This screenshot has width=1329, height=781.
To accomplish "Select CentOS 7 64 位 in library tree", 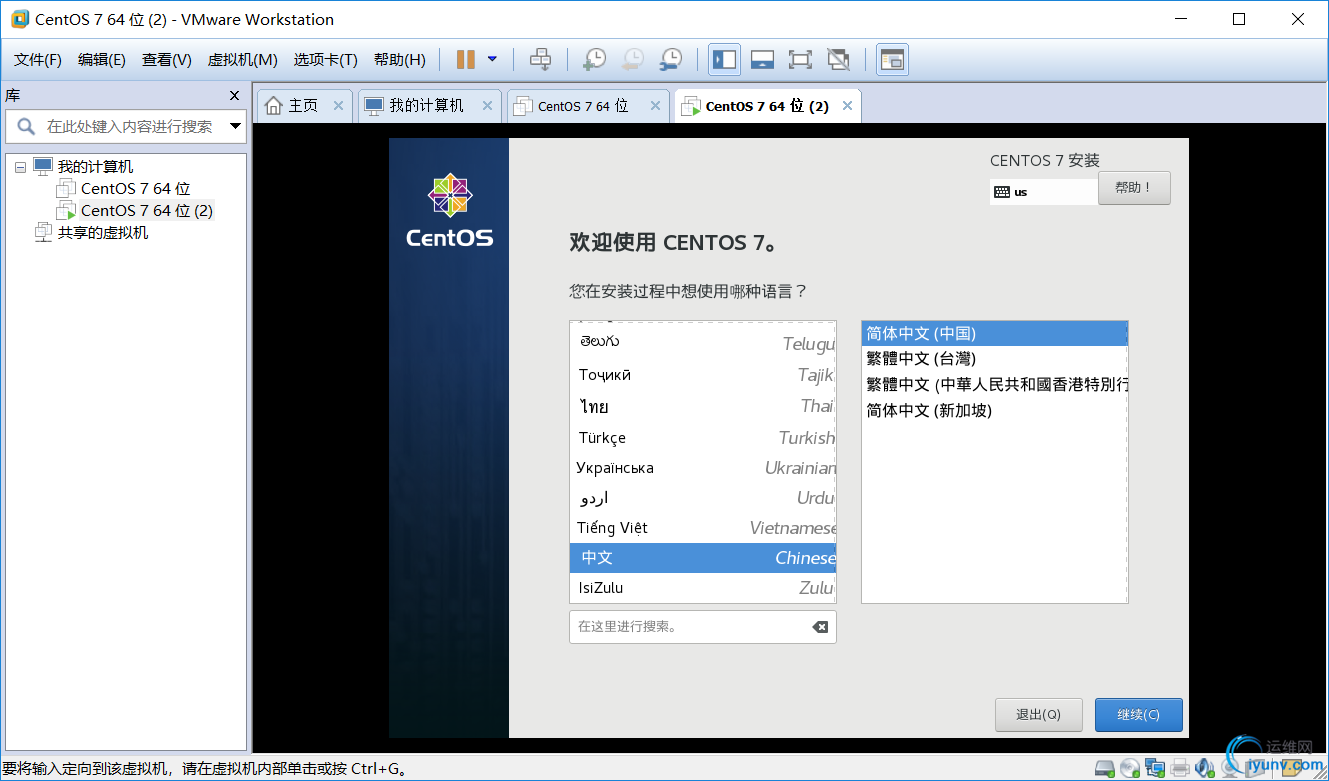I will (x=135, y=189).
